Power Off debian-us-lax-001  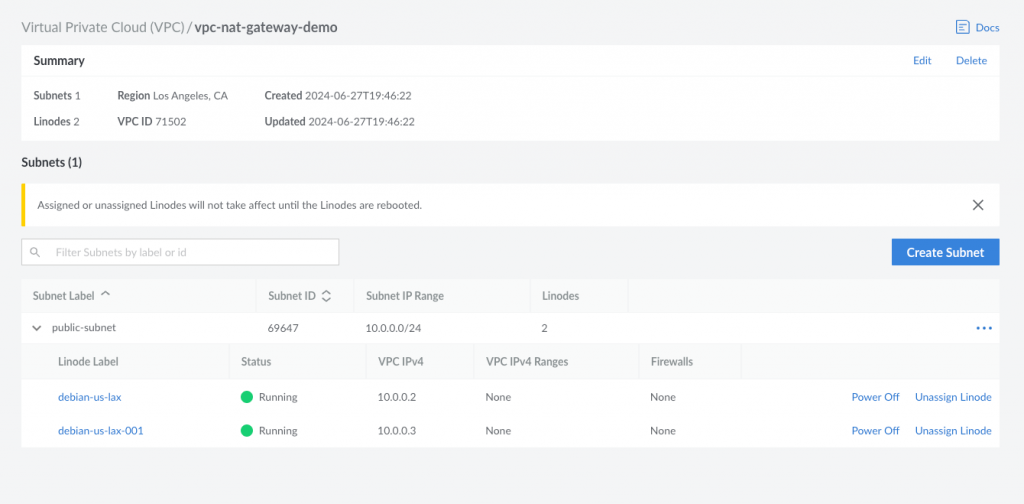point(875,431)
